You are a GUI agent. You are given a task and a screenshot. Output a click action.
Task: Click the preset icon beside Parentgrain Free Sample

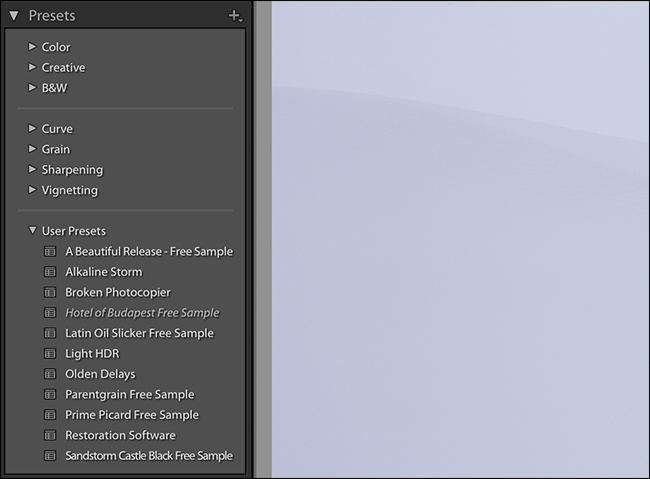tap(50, 394)
